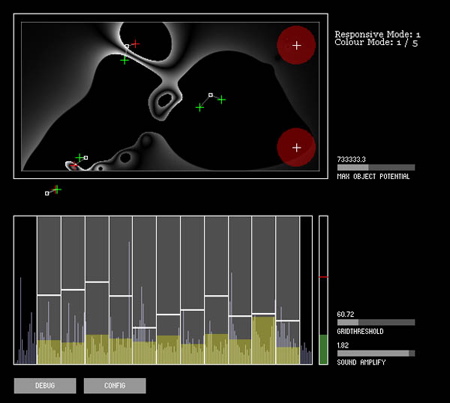Click the 60.72 value readout
The width and height of the screenshot is (450, 403).
[345, 314]
